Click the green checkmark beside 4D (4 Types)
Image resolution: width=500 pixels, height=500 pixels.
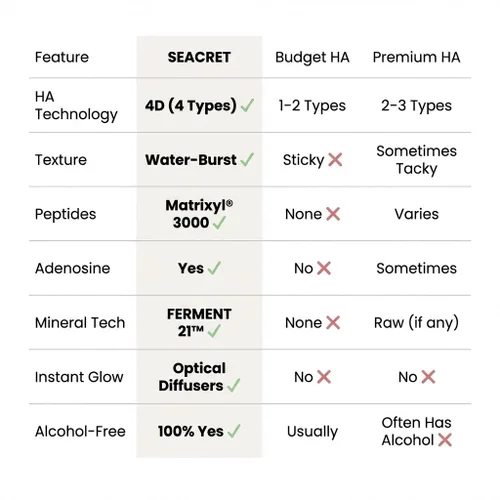pyautogui.click(x=247, y=105)
